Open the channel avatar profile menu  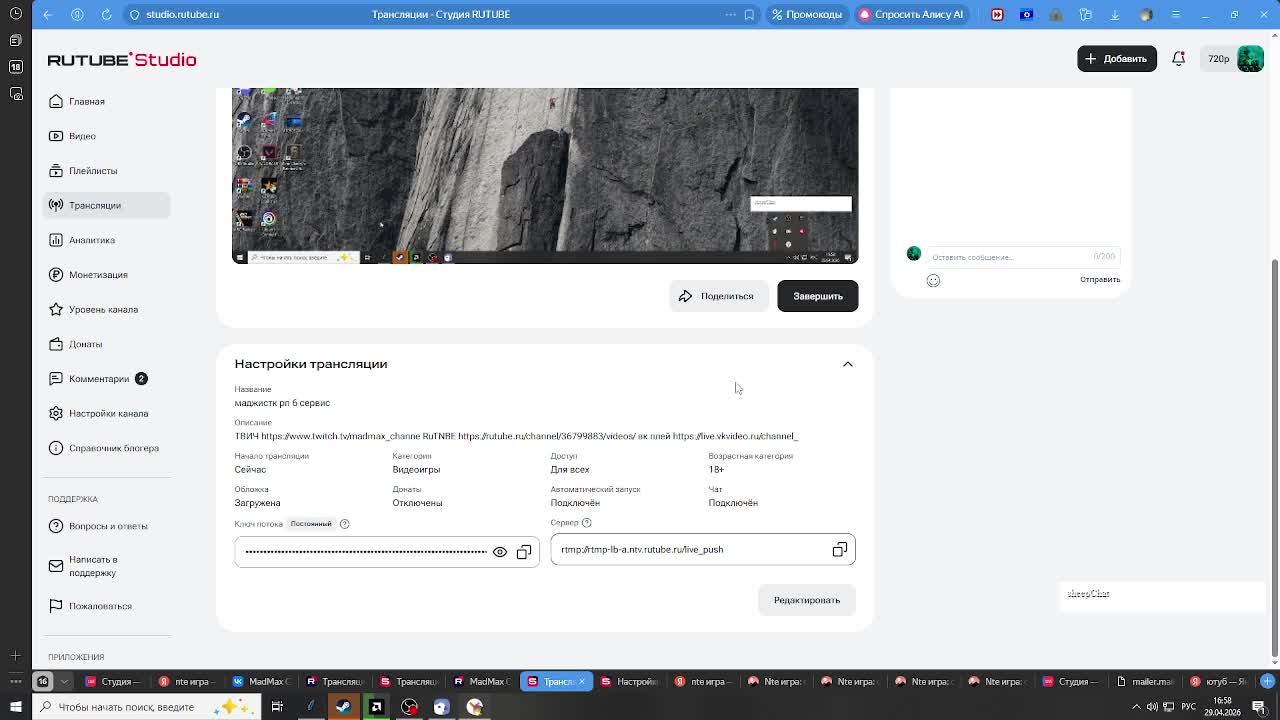tap(1250, 59)
